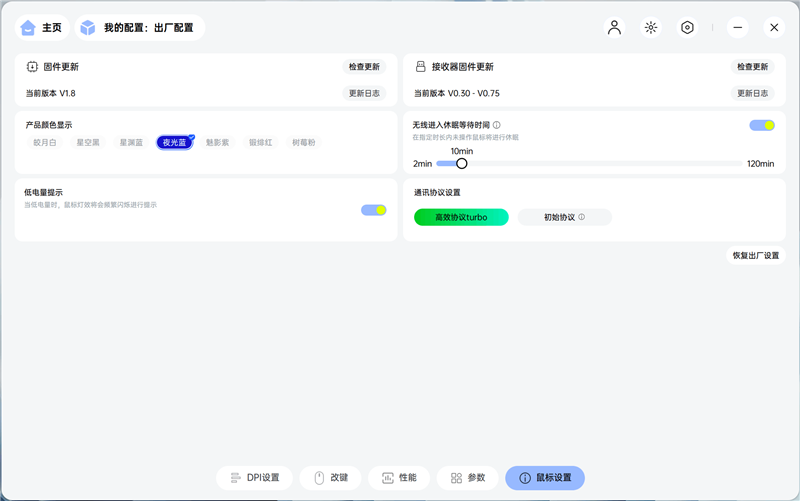Choose 高效协议turbo protocol
This screenshot has width=800, height=501.
[461, 217]
